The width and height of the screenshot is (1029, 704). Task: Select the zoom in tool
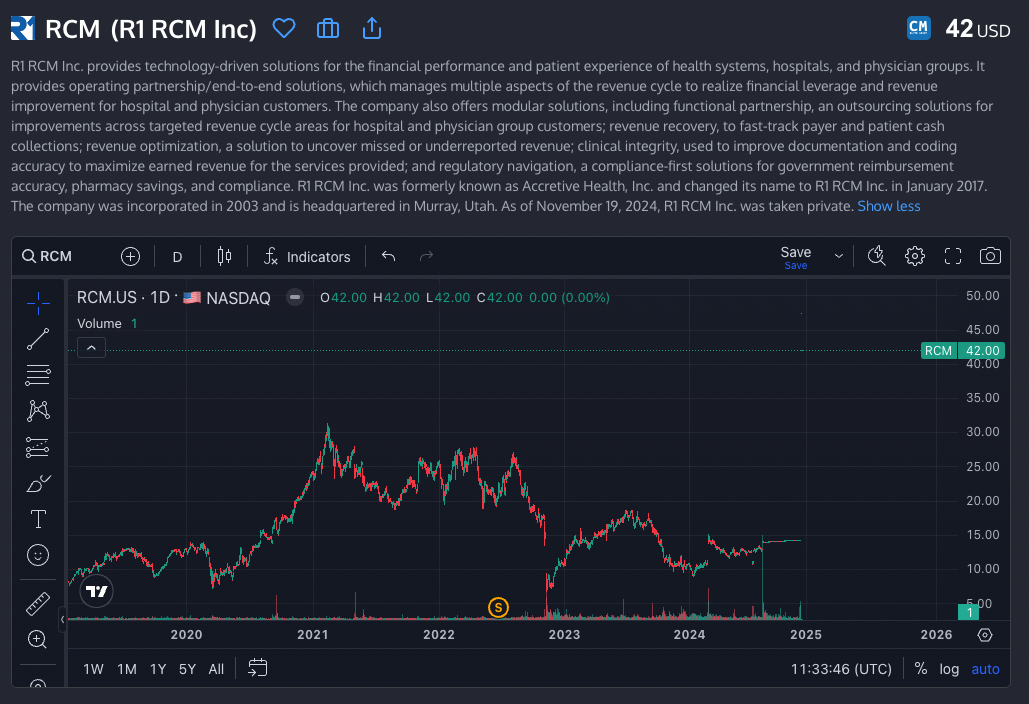[x=38, y=639]
